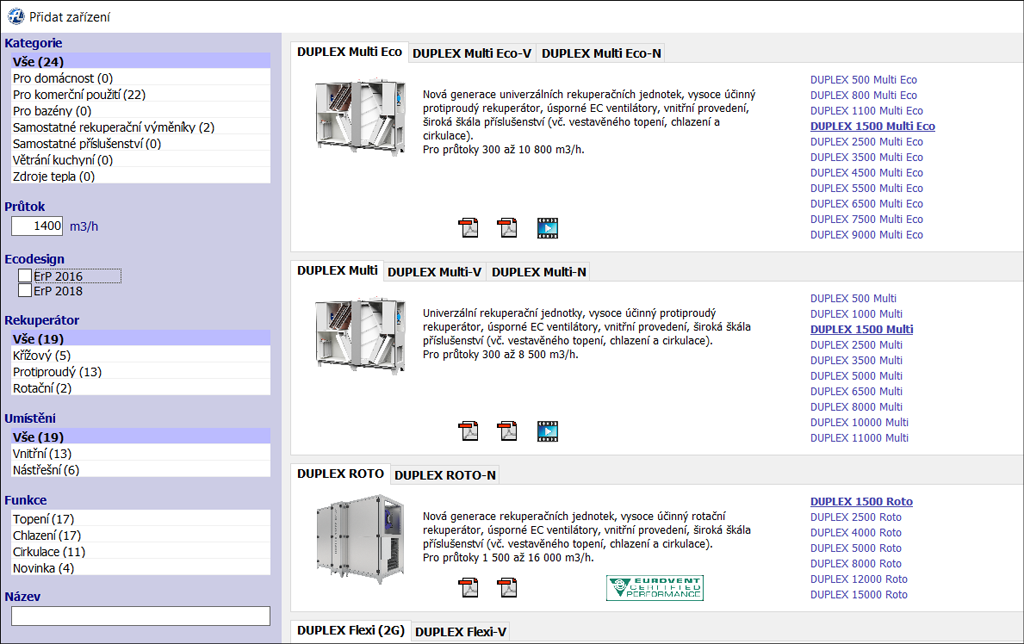Select Vše (19) under Umístění

pyautogui.click(x=140, y=436)
